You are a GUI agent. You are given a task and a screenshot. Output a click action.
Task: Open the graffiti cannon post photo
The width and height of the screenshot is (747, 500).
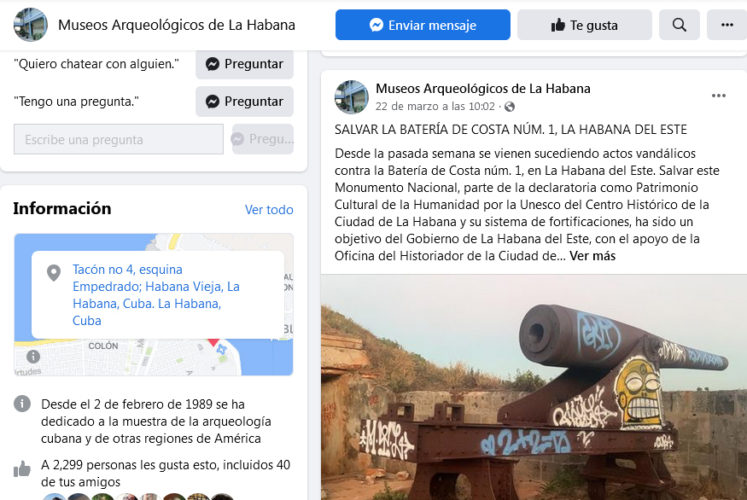(x=534, y=387)
